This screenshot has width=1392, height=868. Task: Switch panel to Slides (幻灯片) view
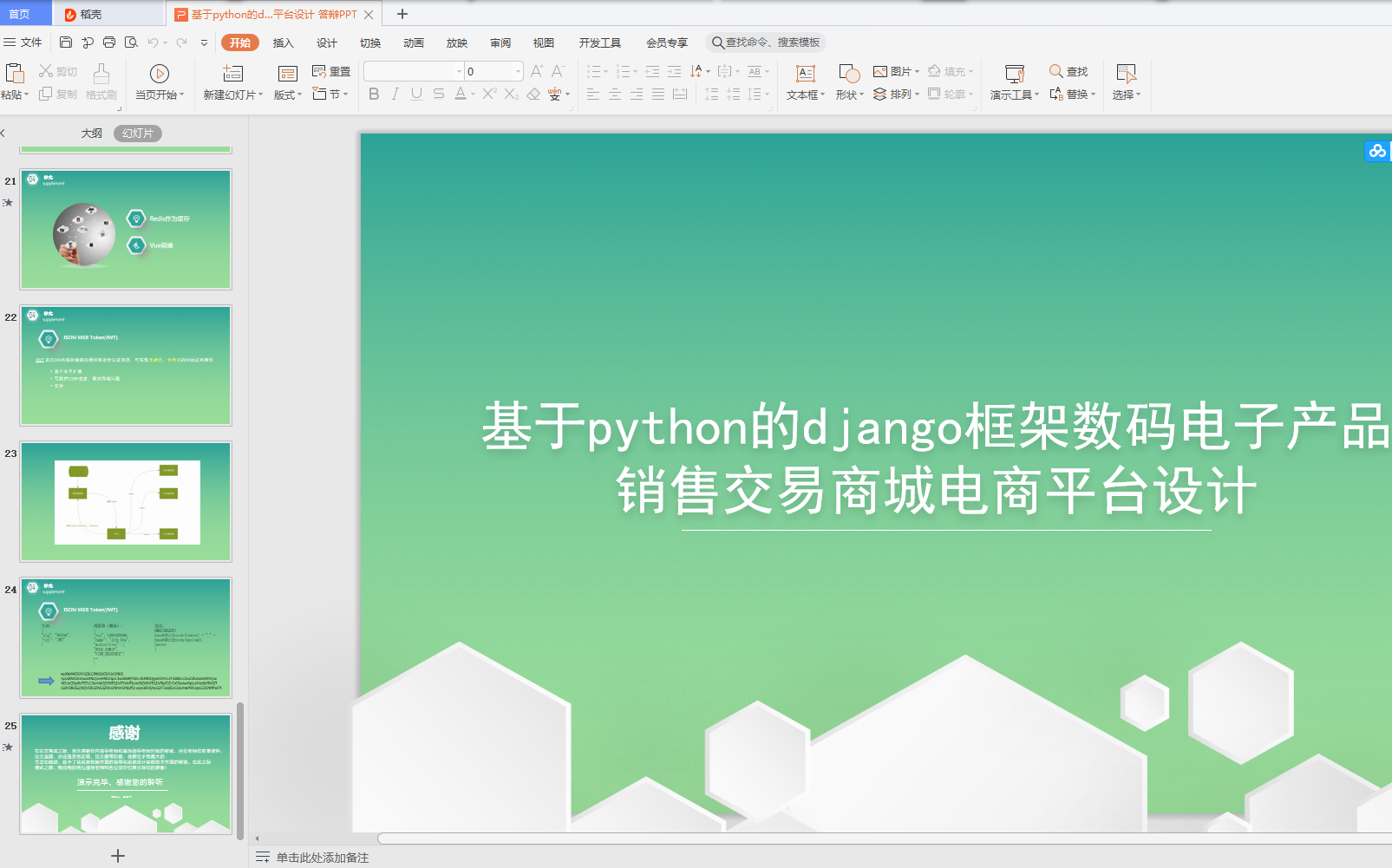point(138,134)
